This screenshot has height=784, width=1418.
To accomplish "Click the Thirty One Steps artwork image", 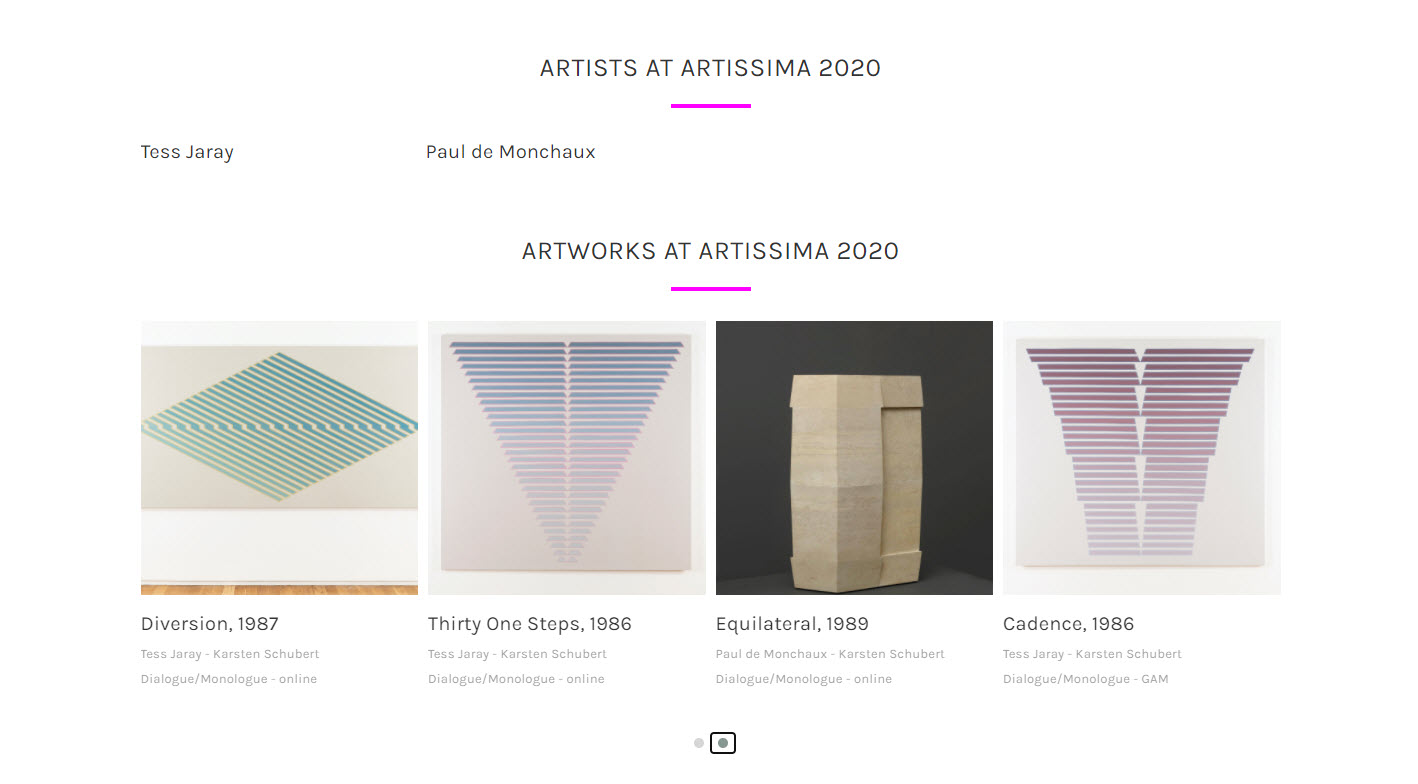I will tap(566, 457).
